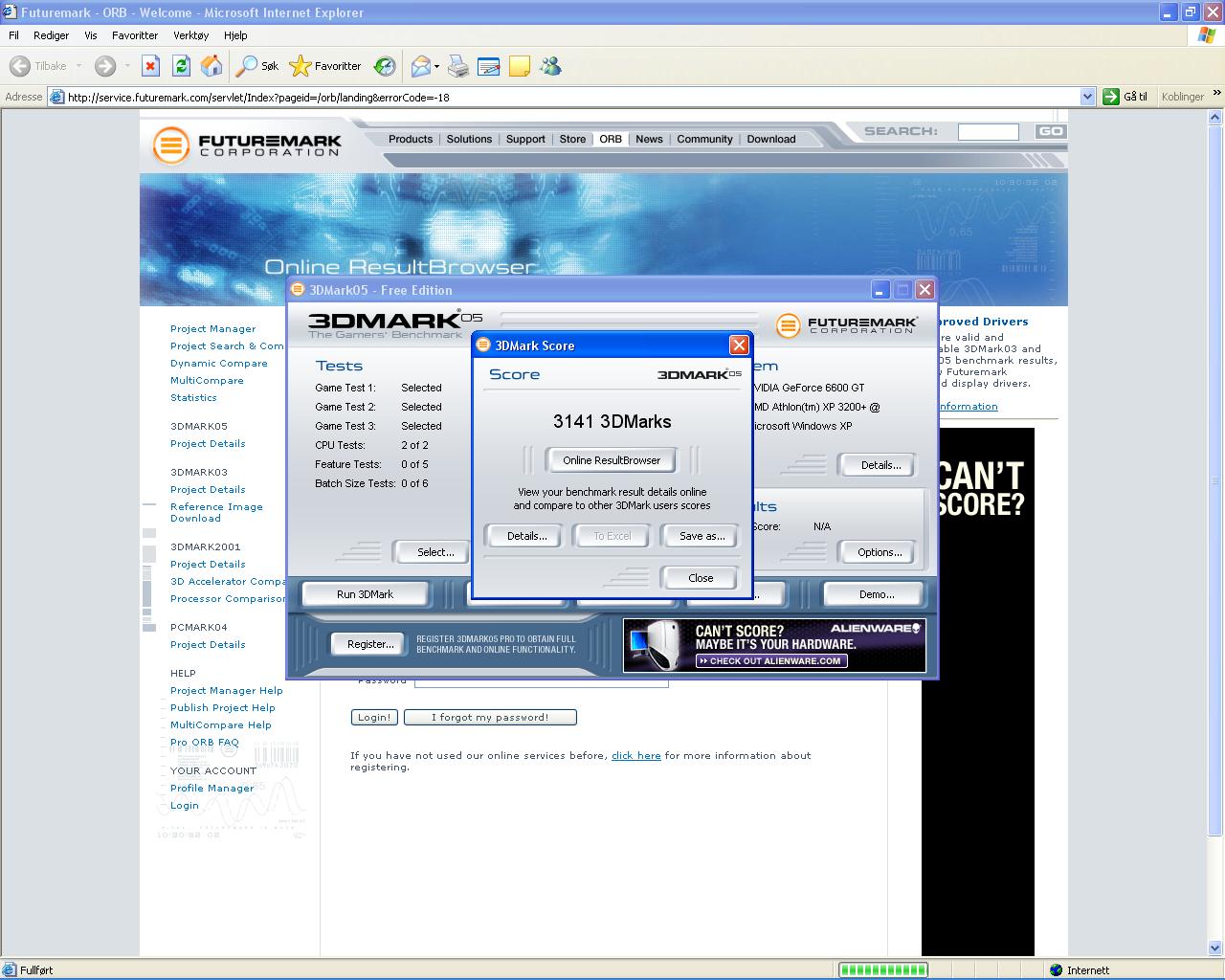Stop page loading with the red X icon

[150, 66]
